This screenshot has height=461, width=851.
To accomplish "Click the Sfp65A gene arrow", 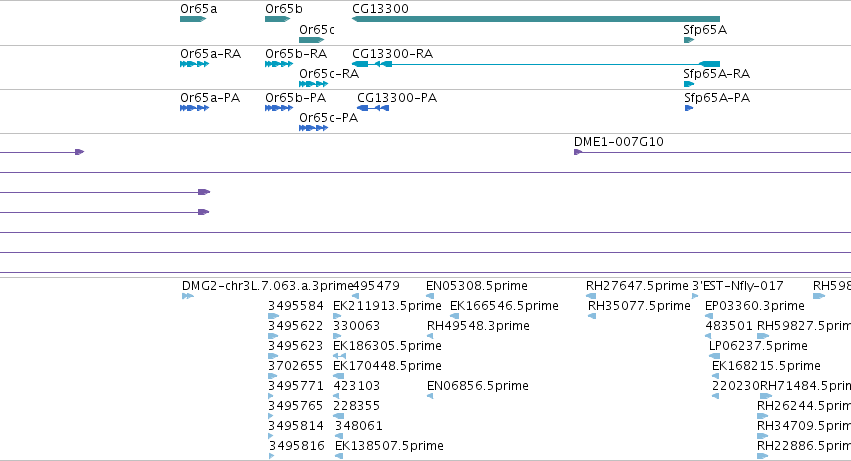I will pyautogui.click(x=689, y=40).
